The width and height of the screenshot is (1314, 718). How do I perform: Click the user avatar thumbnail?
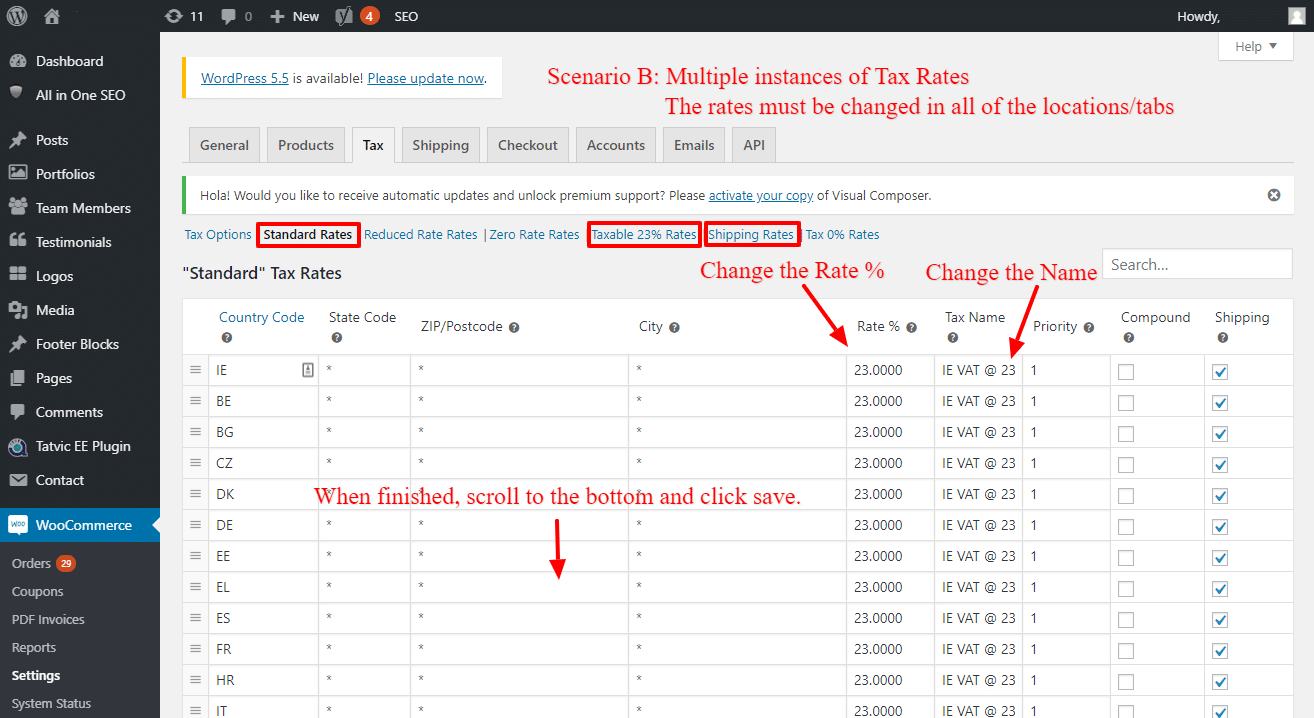1296,16
